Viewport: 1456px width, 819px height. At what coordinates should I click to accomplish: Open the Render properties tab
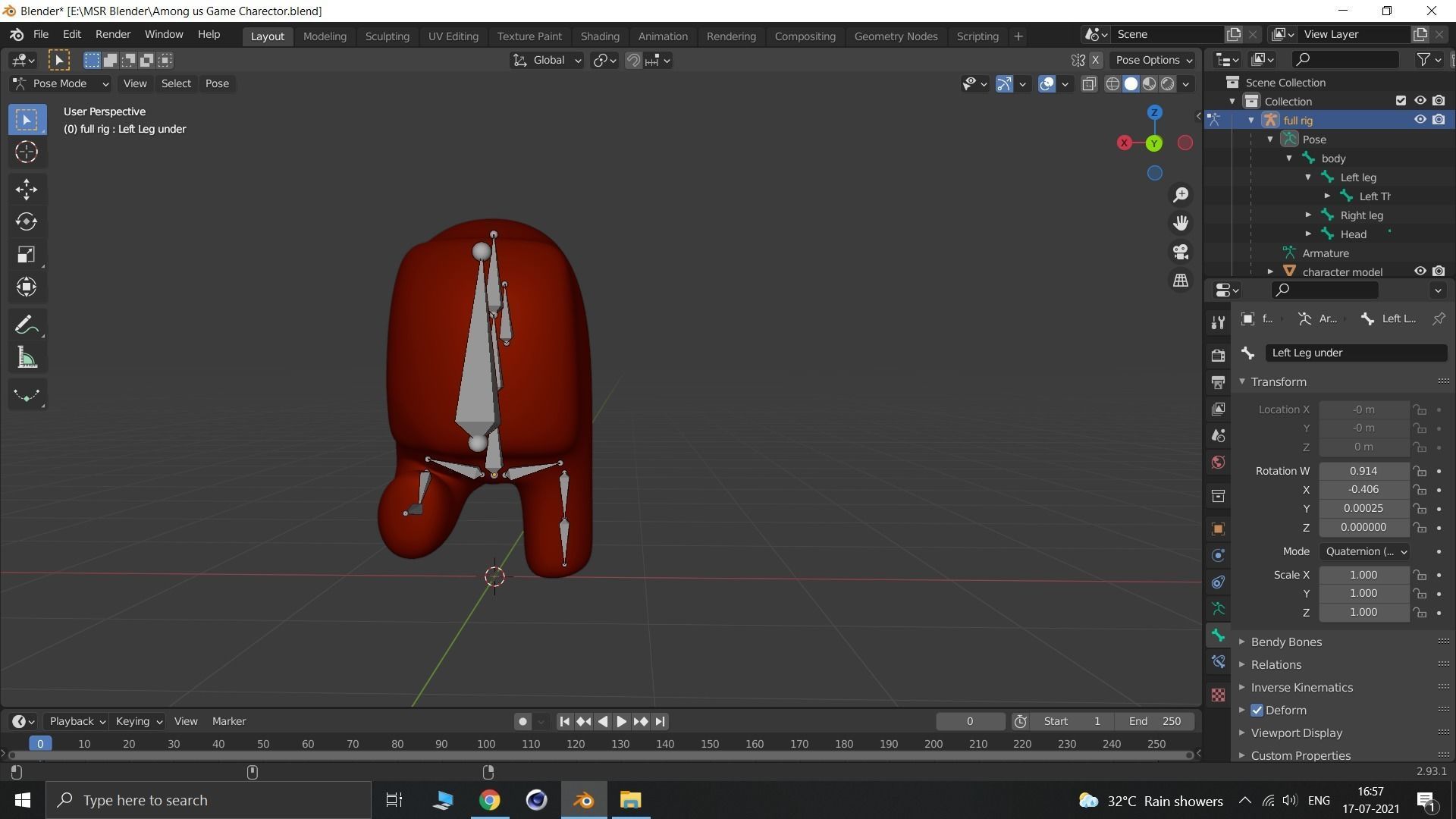(x=1218, y=355)
